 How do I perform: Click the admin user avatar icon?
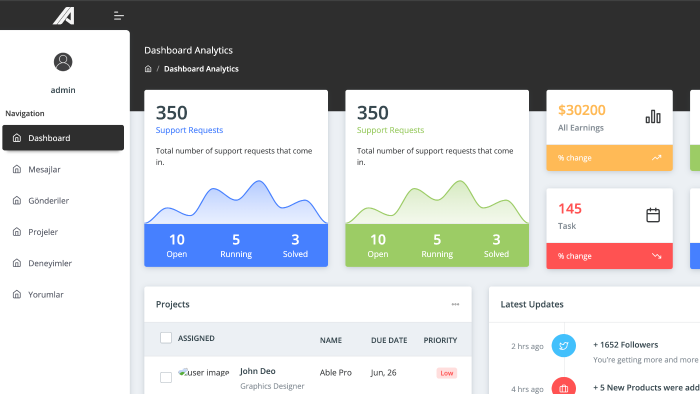63,62
